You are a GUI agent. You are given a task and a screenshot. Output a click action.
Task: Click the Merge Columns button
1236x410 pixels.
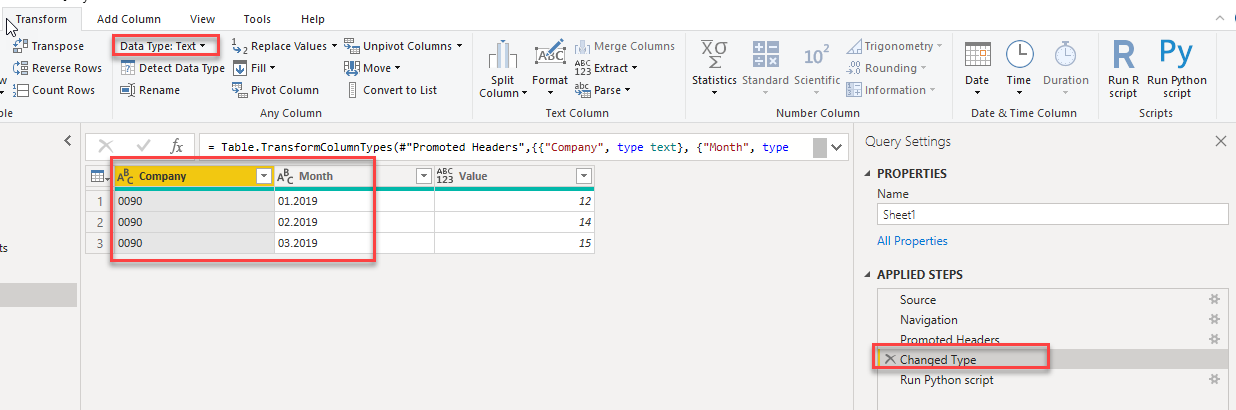[624, 46]
